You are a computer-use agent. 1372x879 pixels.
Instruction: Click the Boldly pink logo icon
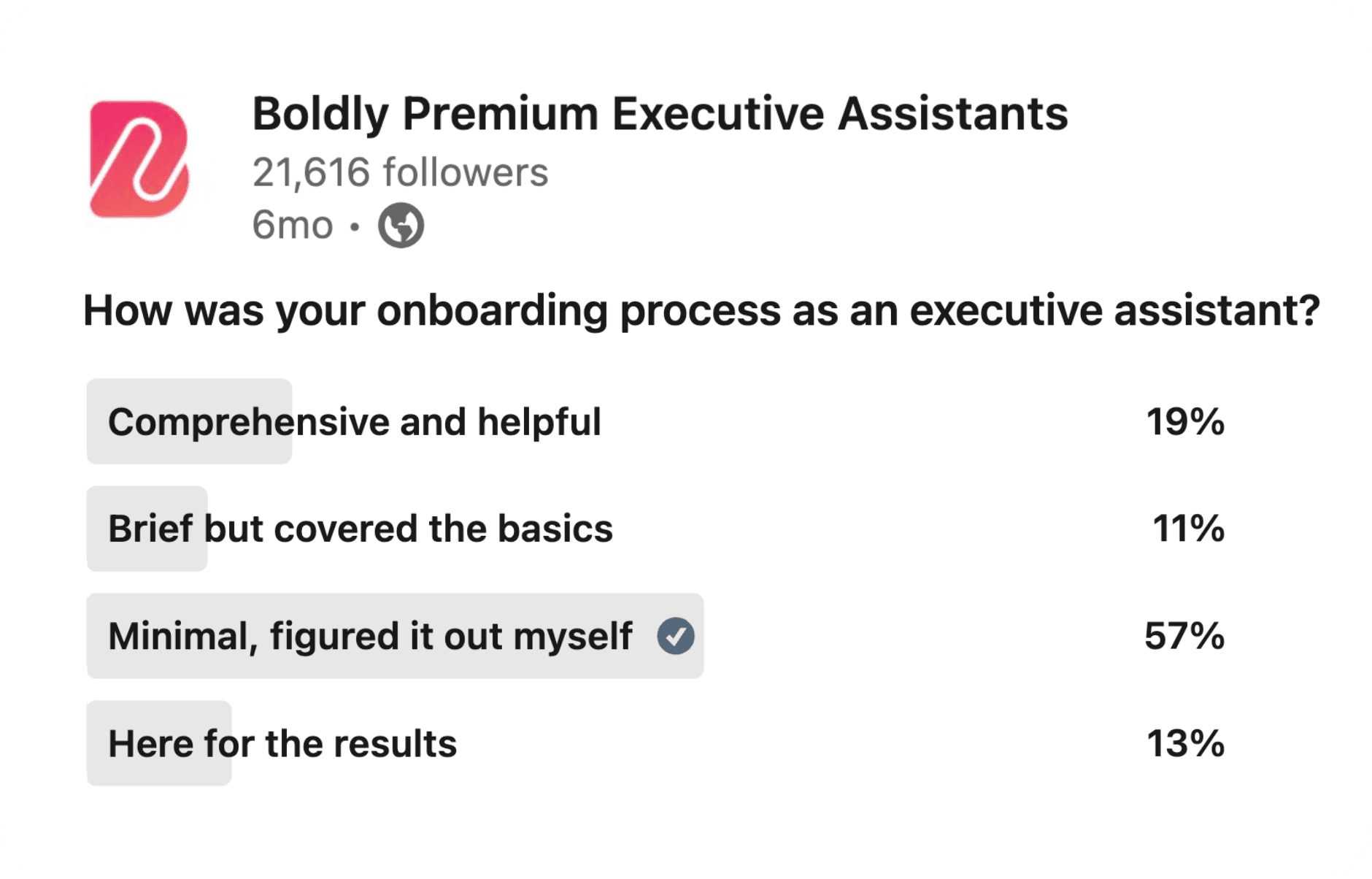[139, 159]
